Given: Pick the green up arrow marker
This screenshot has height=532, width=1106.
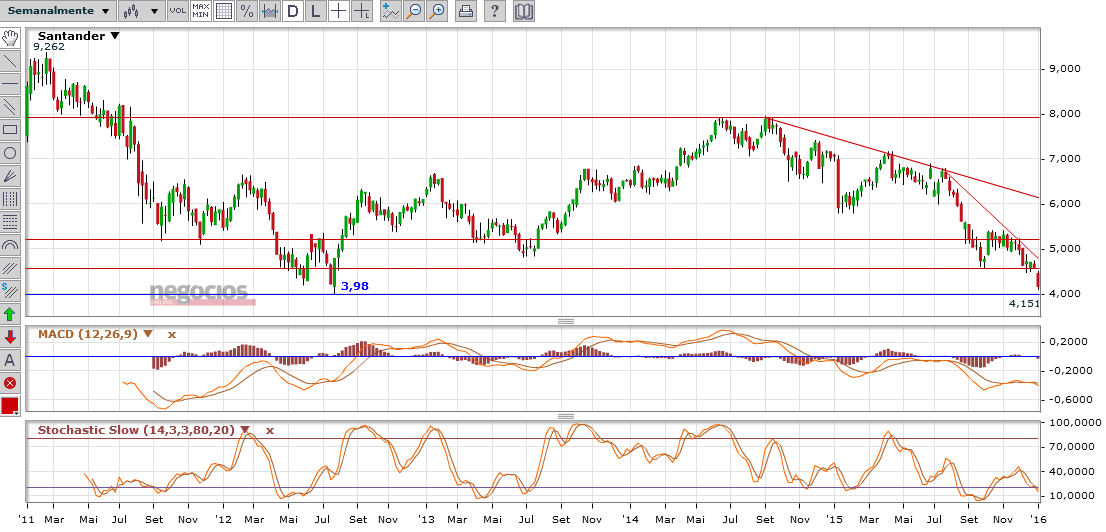Looking at the screenshot, I should tap(10, 314).
